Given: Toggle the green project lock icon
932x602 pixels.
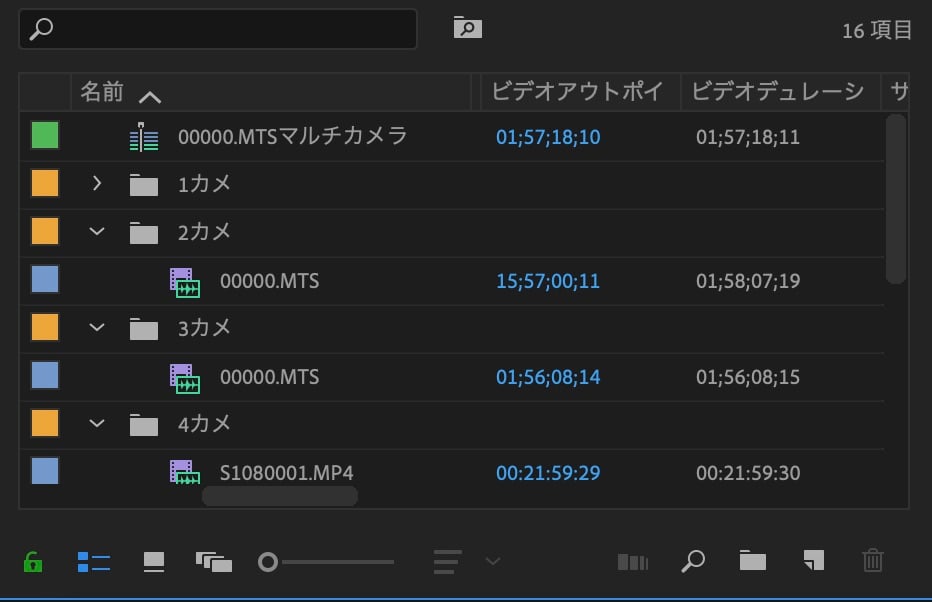Looking at the screenshot, I should [33, 562].
